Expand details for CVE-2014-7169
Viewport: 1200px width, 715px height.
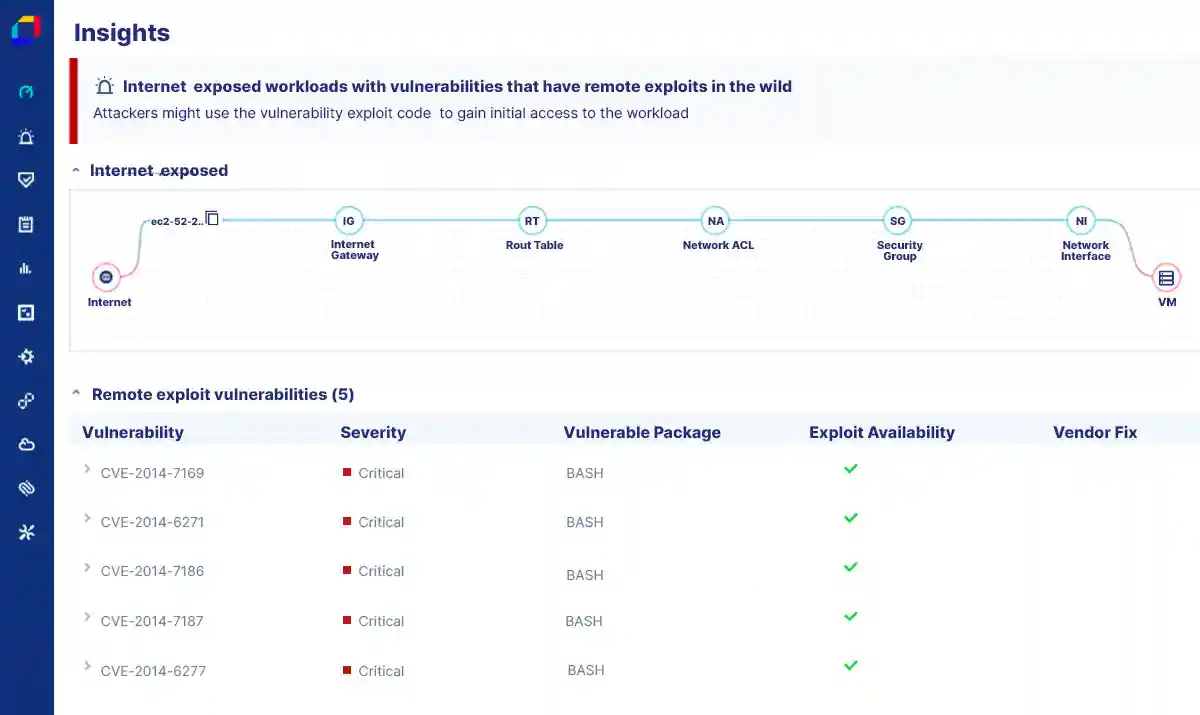coord(87,470)
